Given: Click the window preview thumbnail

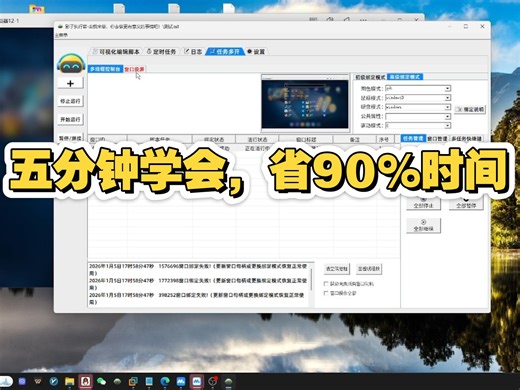Looking at the screenshot, I should coord(305,103).
